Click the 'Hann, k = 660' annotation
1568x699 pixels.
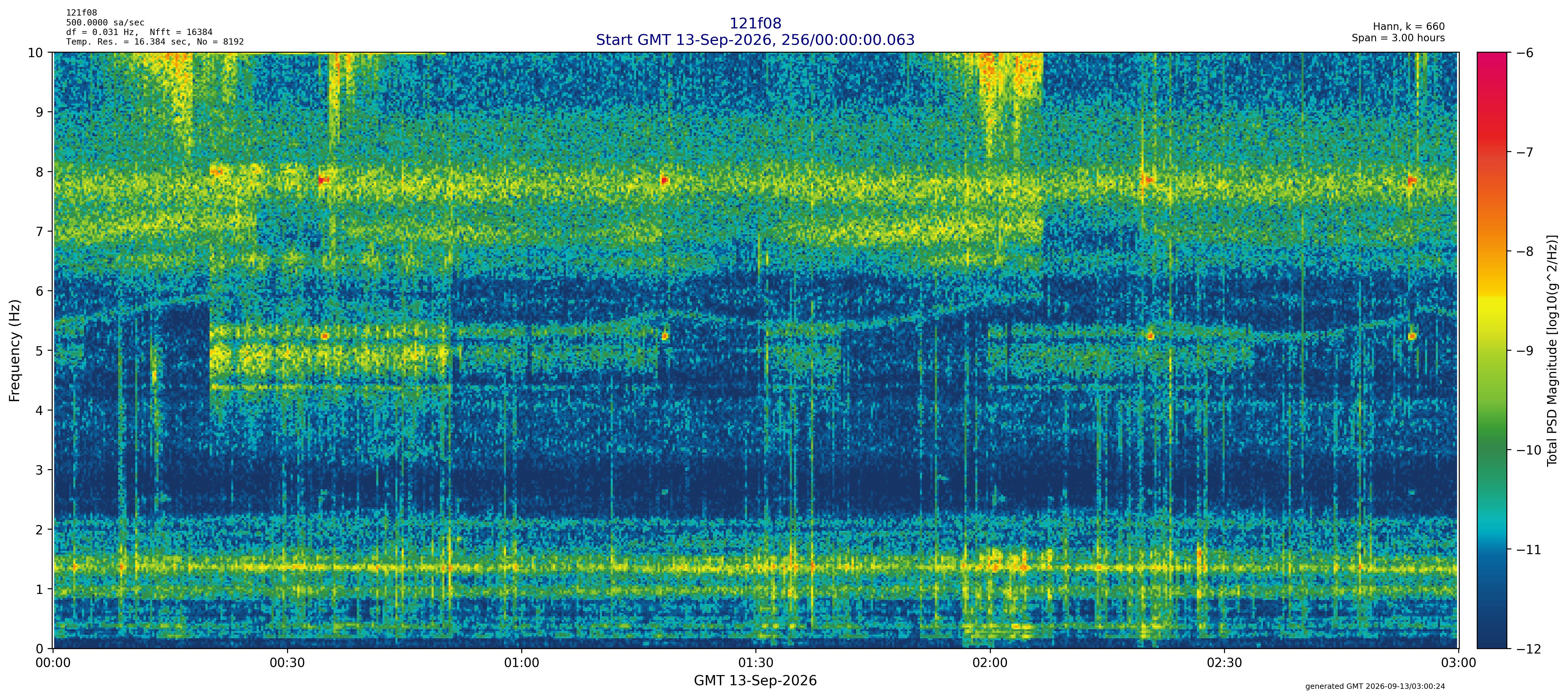coord(1409,27)
